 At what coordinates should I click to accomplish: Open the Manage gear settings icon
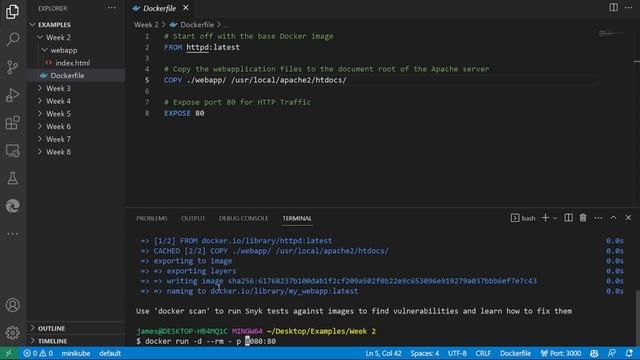click(13, 333)
